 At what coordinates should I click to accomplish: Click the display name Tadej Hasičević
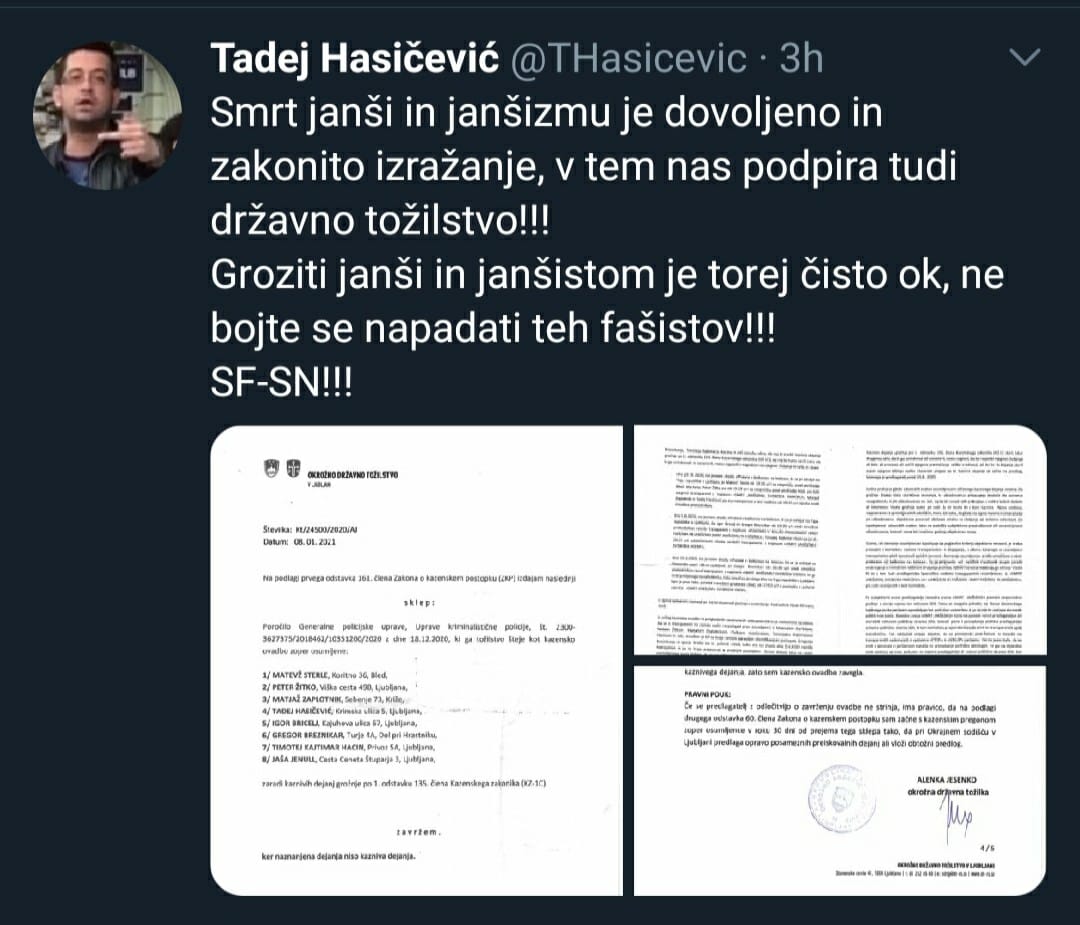[355, 58]
